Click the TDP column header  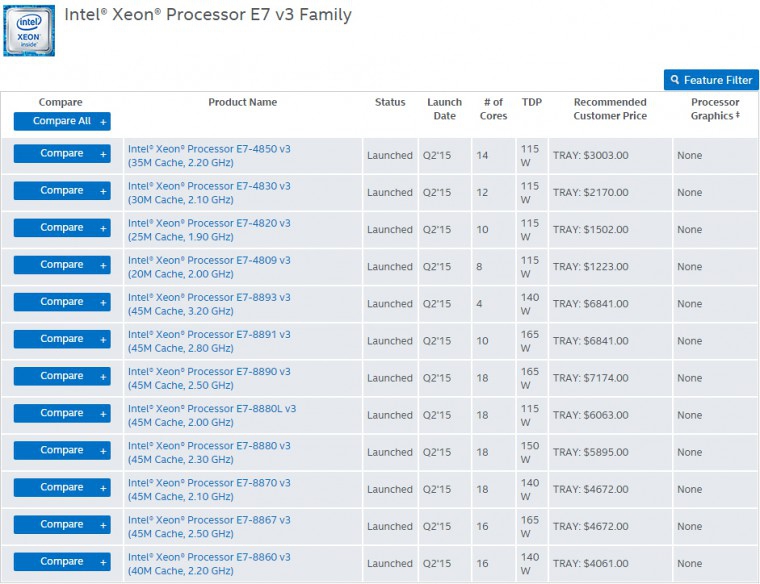click(x=532, y=102)
